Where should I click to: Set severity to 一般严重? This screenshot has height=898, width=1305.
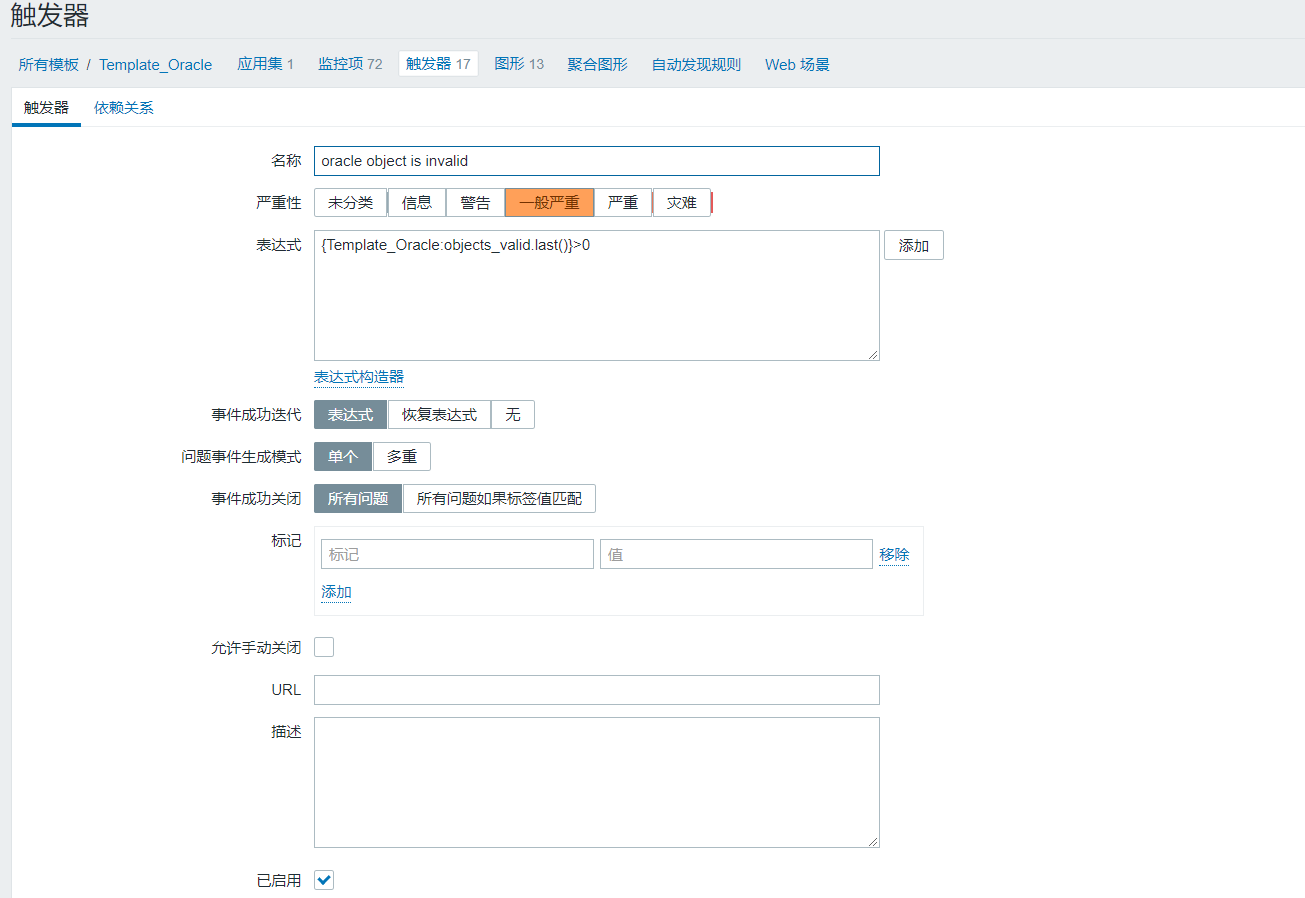[x=549, y=202]
